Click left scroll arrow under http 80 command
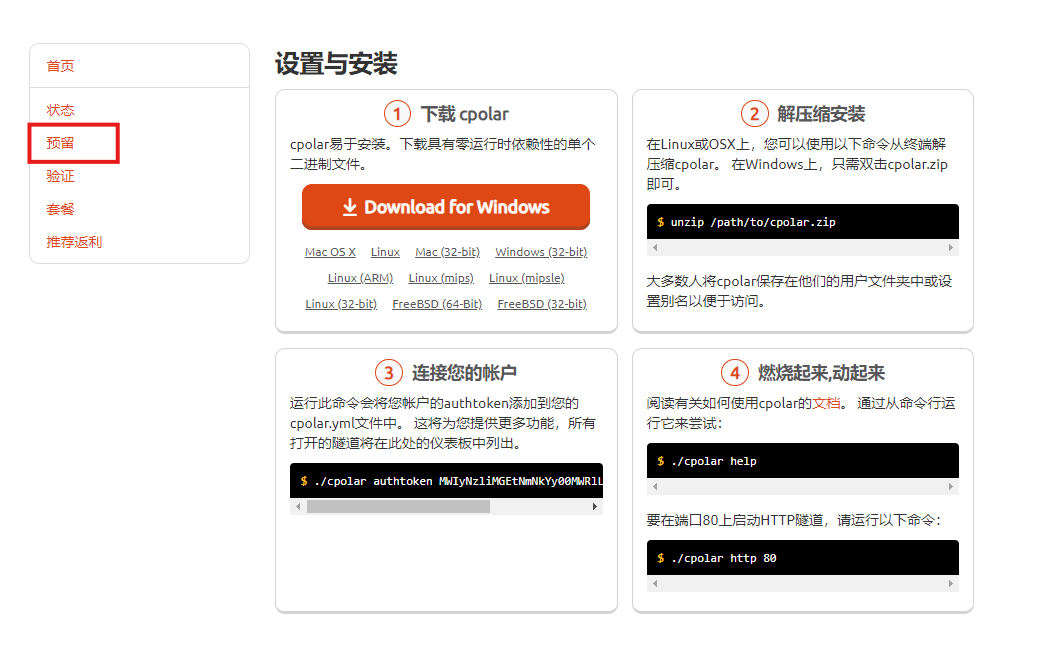Image resolution: width=1053 pixels, height=651 pixels. [655, 584]
